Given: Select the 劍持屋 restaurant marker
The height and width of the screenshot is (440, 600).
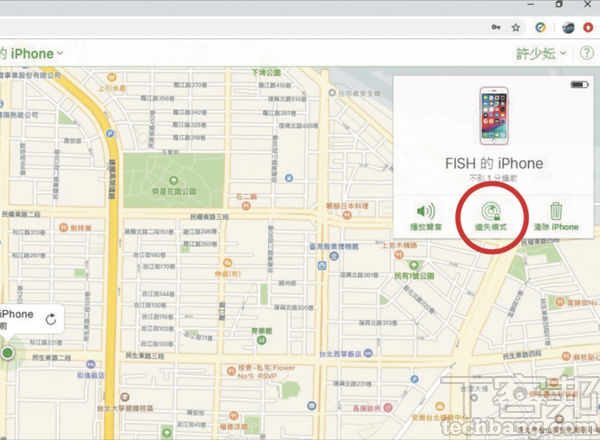Looking at the screenshot, I should tap(63, 227).
